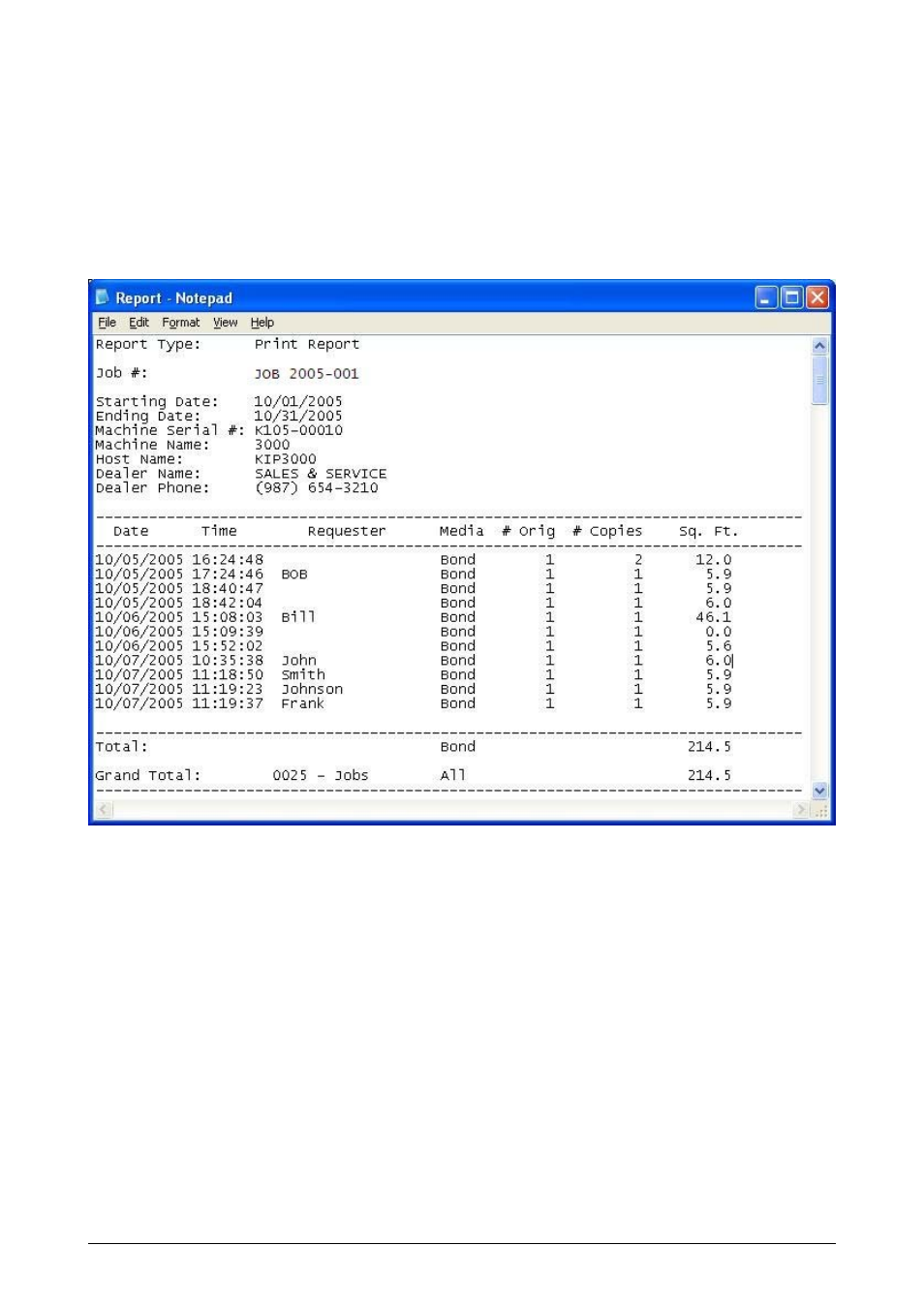Click the 'JOB 2005-001' value
The height and width of the screenshot is (1308, 924).
tap(307, 373)
